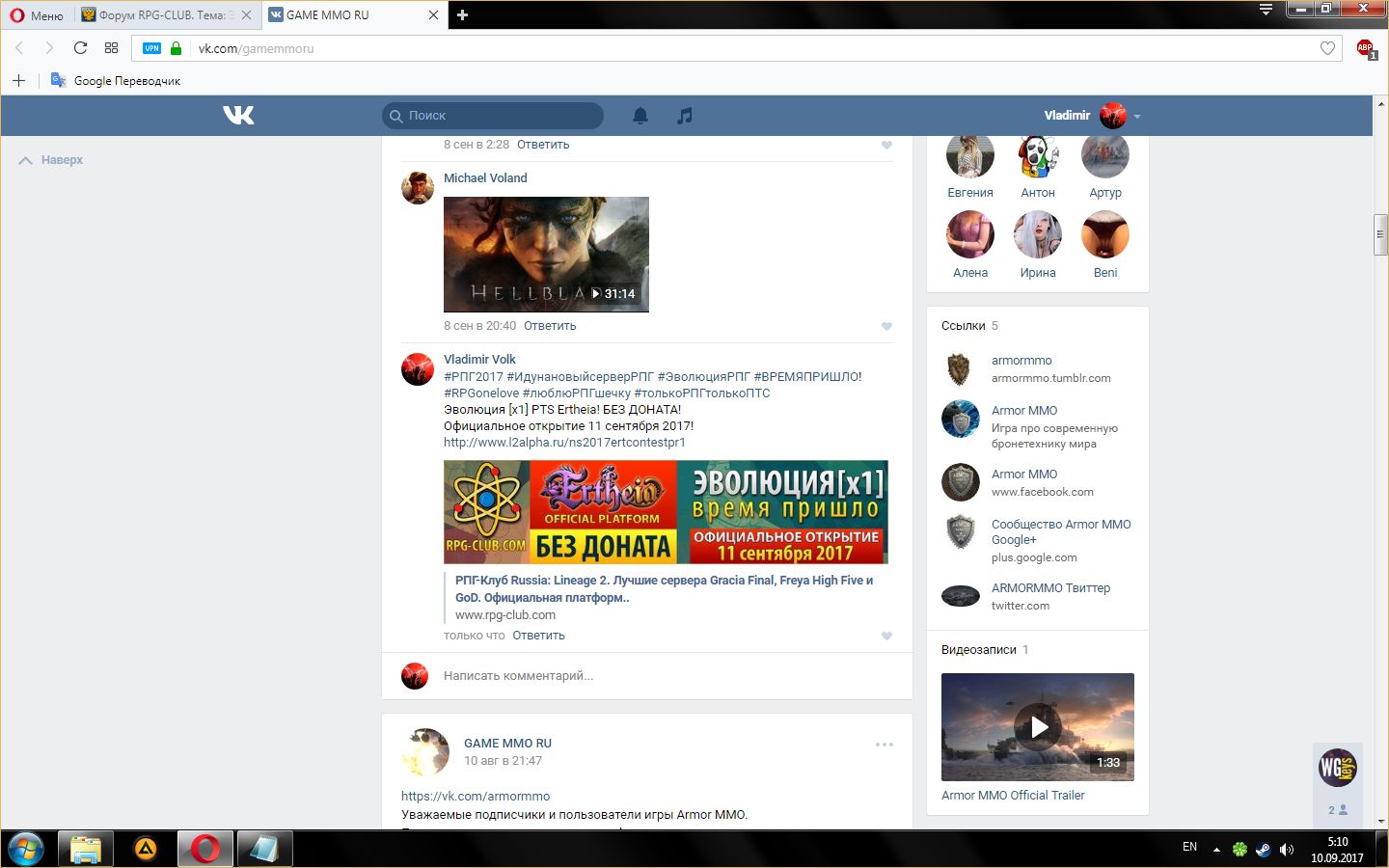Select the GAME MMO RU tab
The width and height of the screenshot is (1389, 868).
click(354, 14)
